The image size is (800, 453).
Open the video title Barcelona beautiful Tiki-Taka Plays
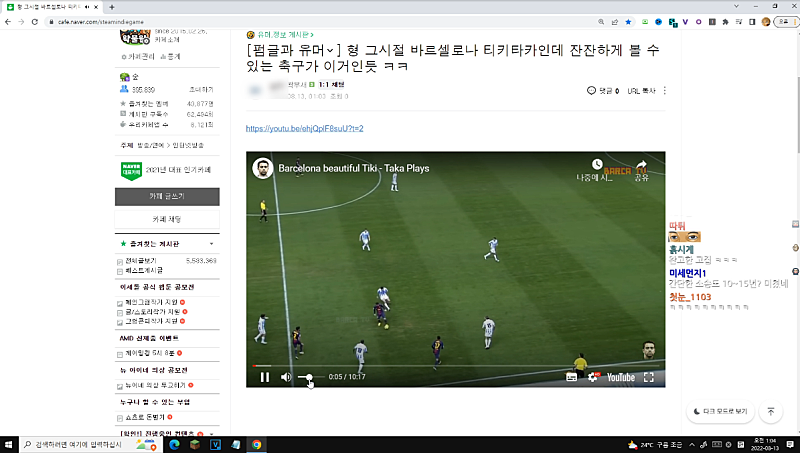pyautogui.click(x=354, y=168)
